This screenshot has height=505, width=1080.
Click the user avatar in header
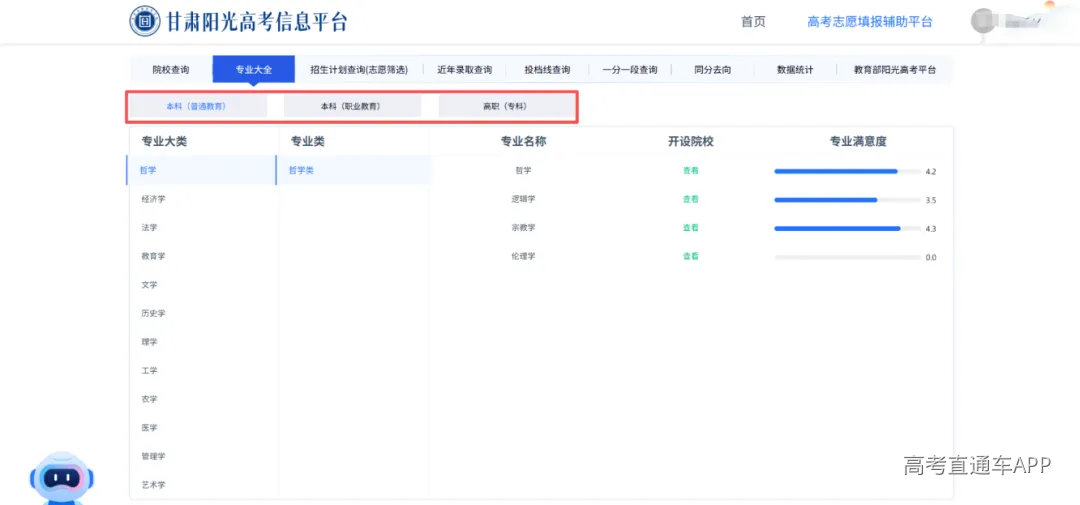984,21
